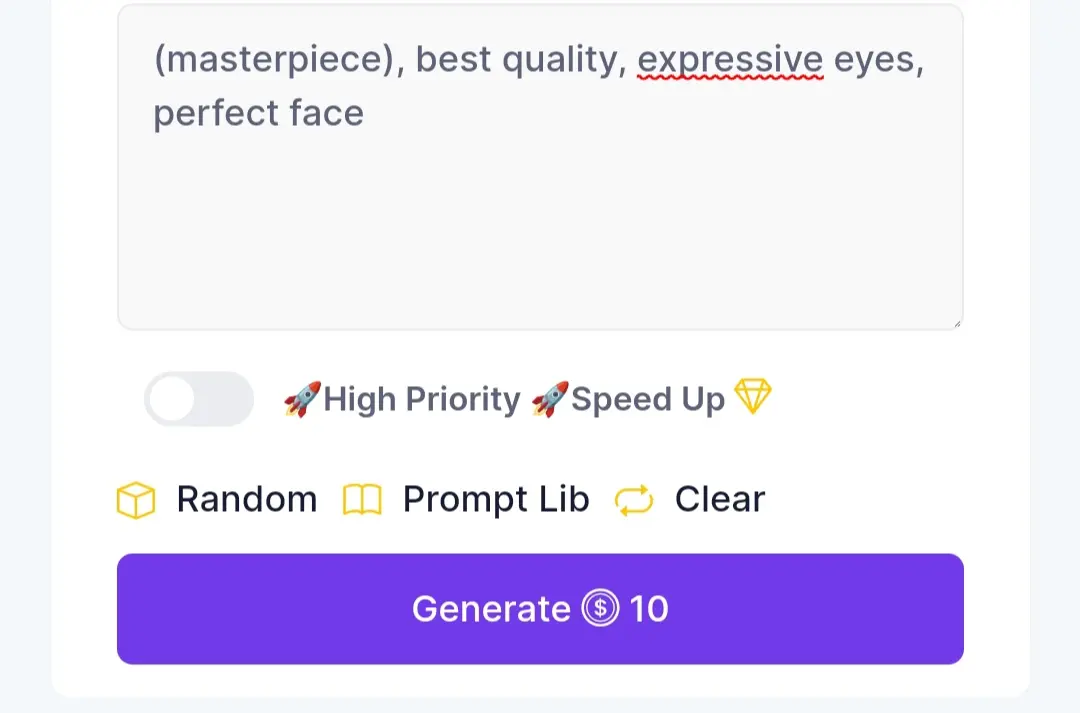Click the coin icon on Generate button
The height and width of the screenshot is (713, 1080).
[x=600, y=608]
